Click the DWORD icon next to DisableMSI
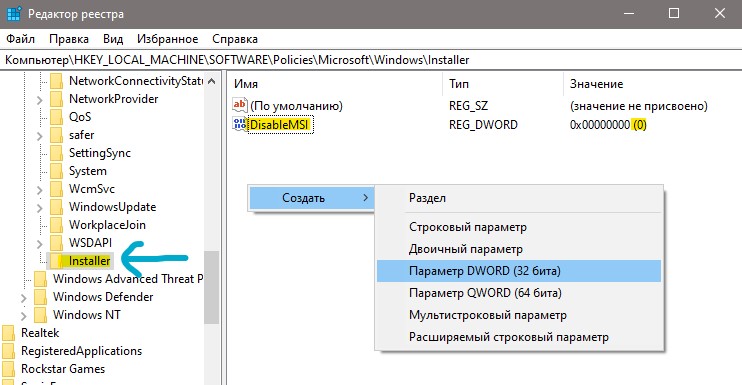This screenshot has width=742, height=385. [240, 124]
